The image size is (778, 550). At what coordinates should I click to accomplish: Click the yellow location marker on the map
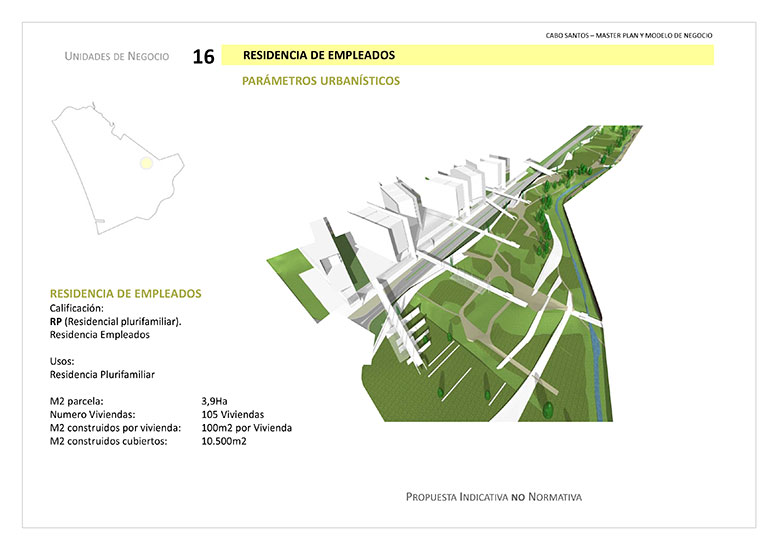coord(145,161)
